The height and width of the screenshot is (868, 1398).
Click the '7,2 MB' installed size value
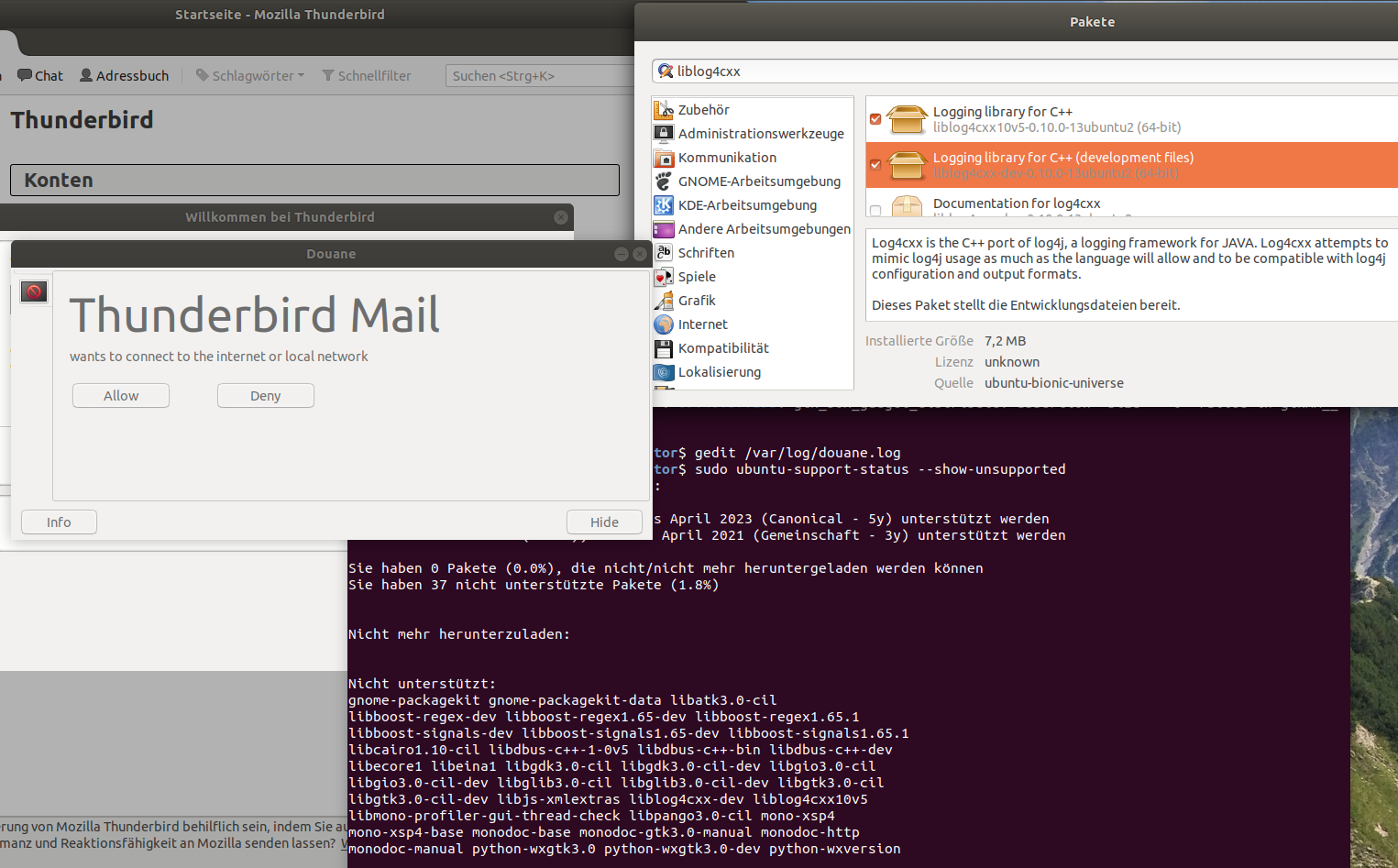(1005, 341)
